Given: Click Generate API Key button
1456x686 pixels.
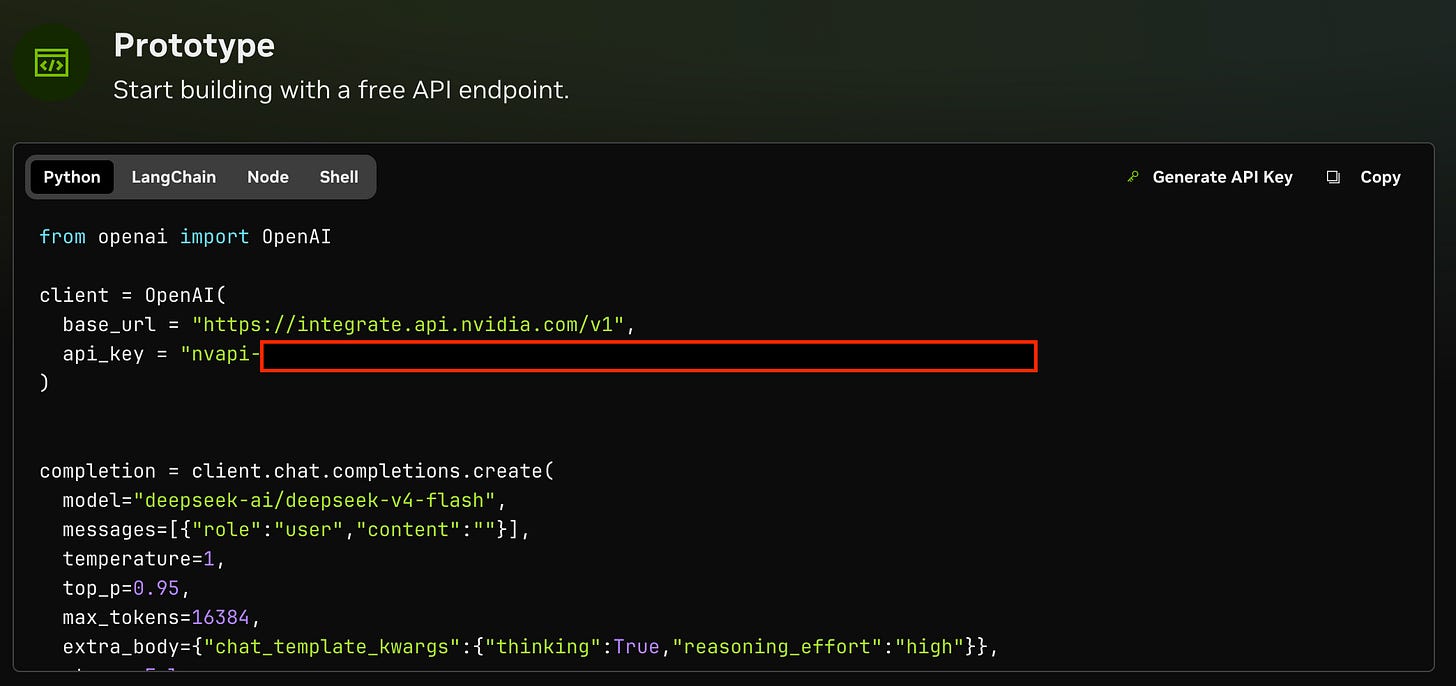Looking at the screenshot, I should (x=1210, y=177).
